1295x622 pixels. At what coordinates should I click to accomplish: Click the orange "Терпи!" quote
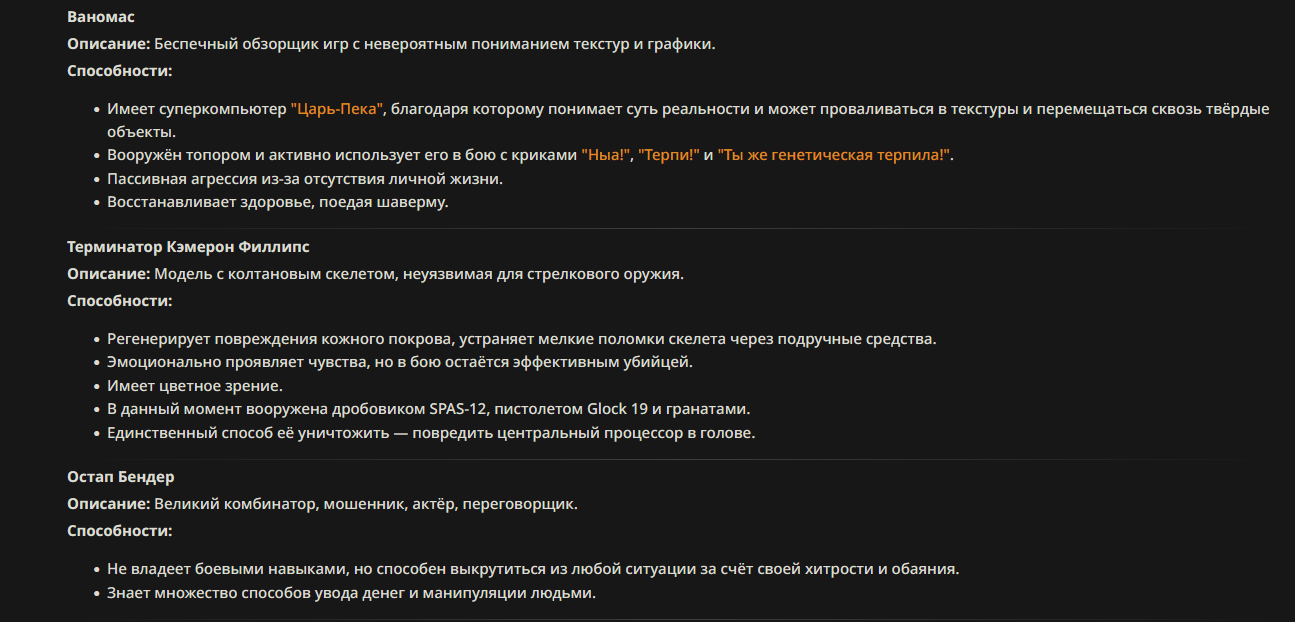[x=668, y=155]
